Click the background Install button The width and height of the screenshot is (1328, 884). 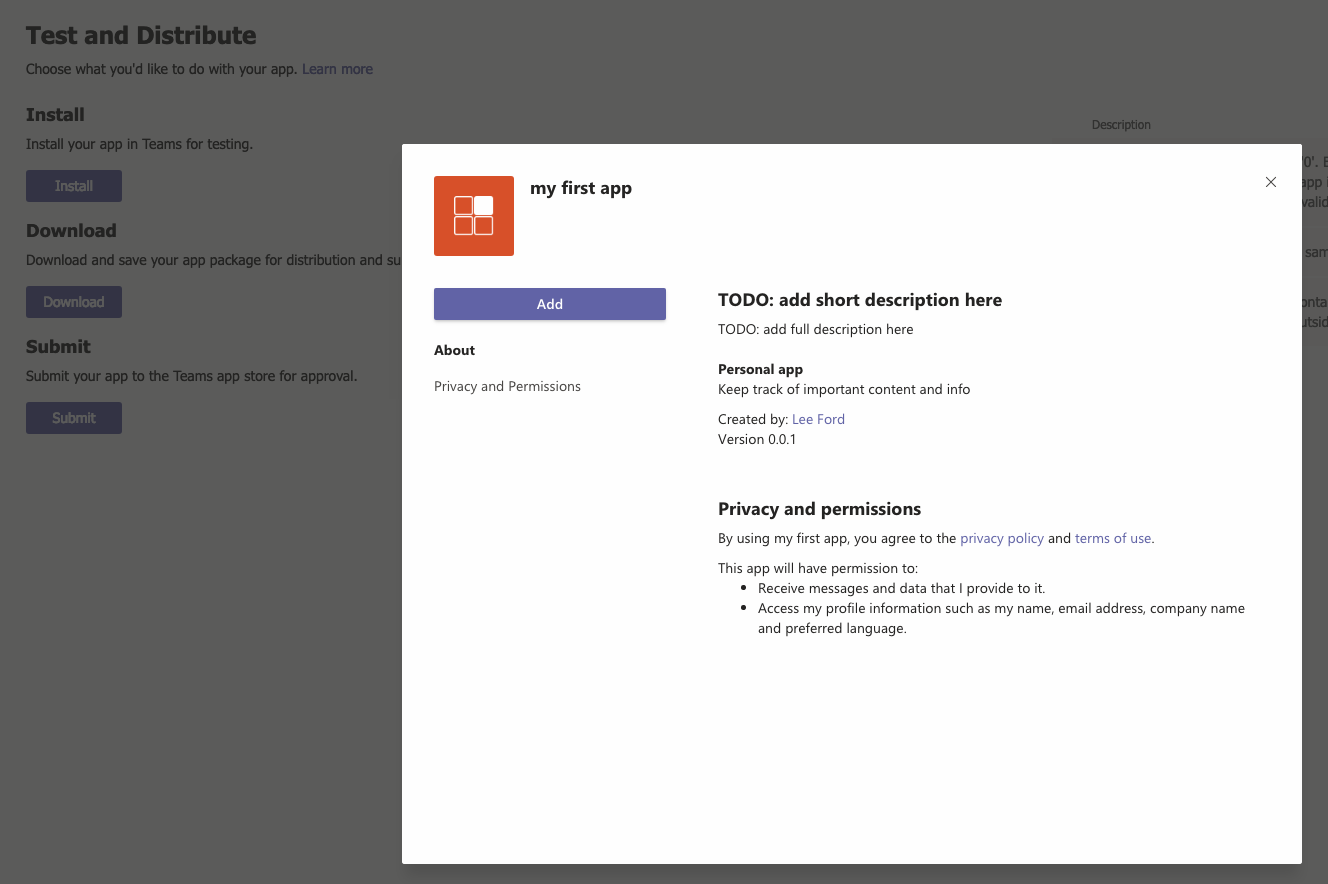pos(74,186)
